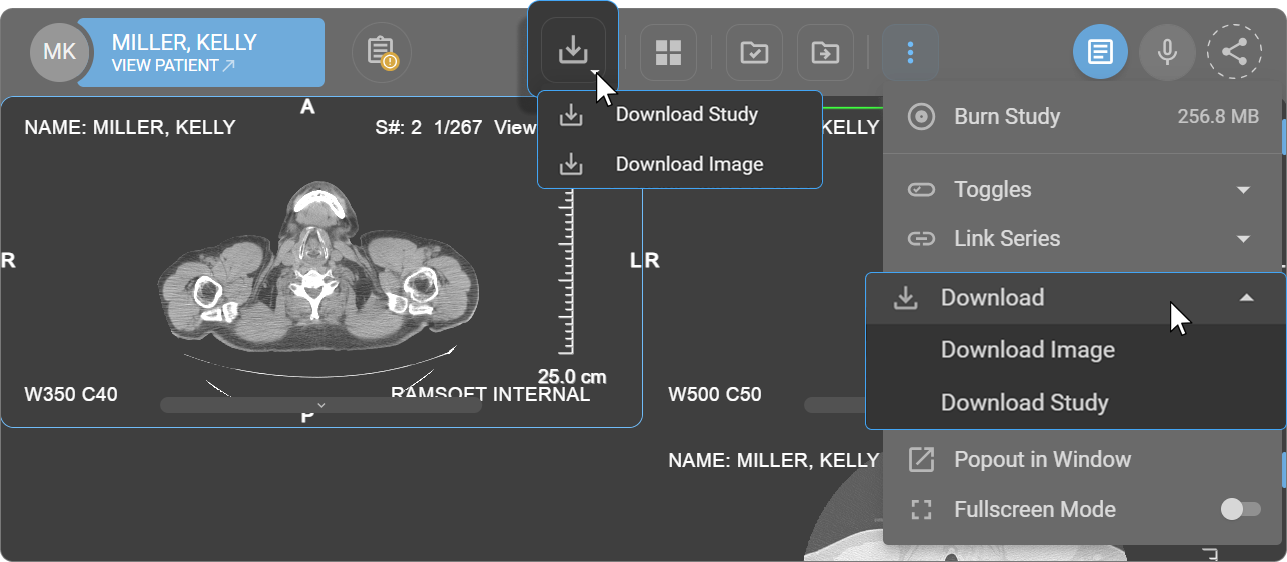Screen dimensions: 1287x562
Task: Click the Popout in Window icon
Action: (x=921, y=460)
